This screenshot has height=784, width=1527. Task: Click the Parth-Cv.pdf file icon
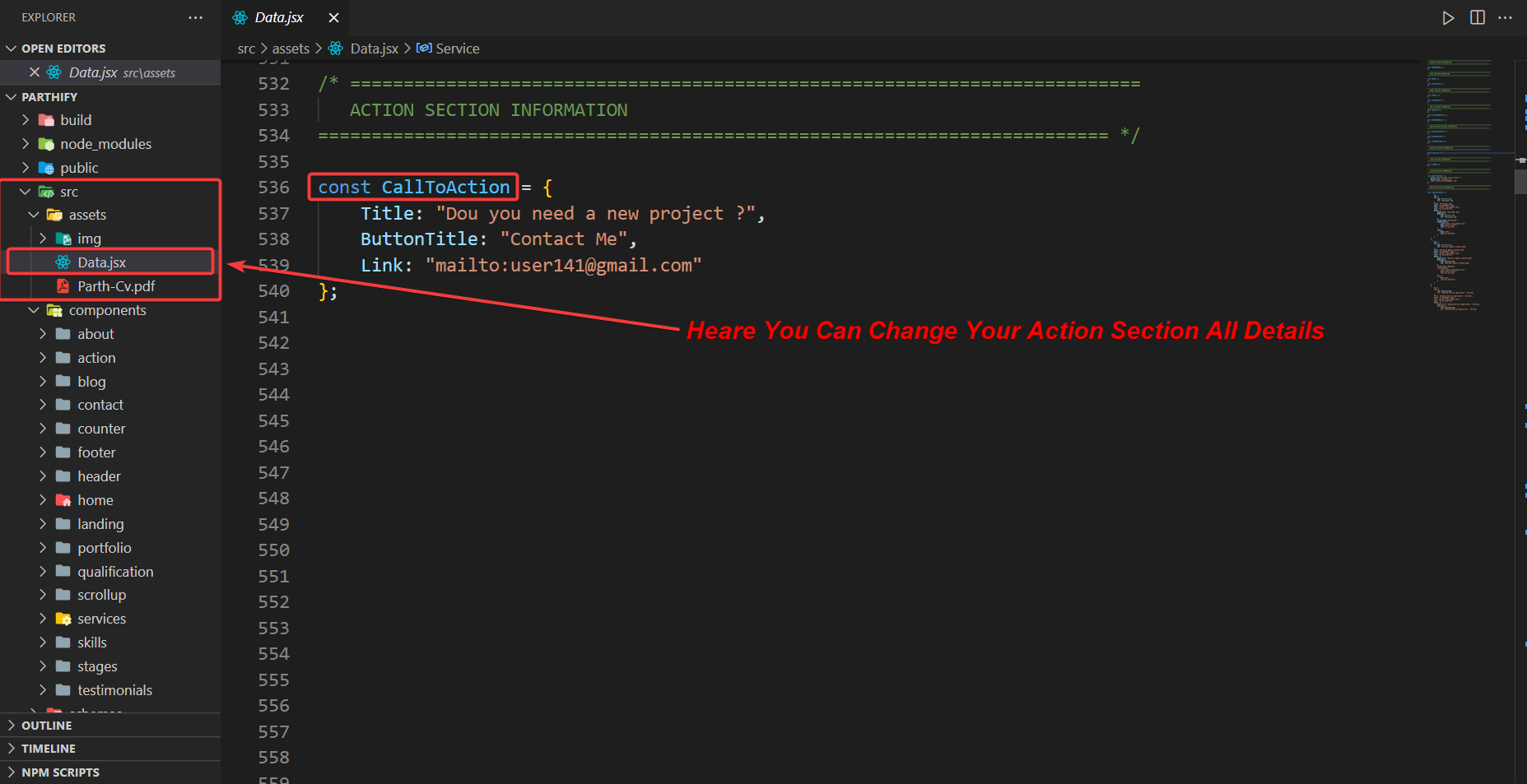[63, 286]
